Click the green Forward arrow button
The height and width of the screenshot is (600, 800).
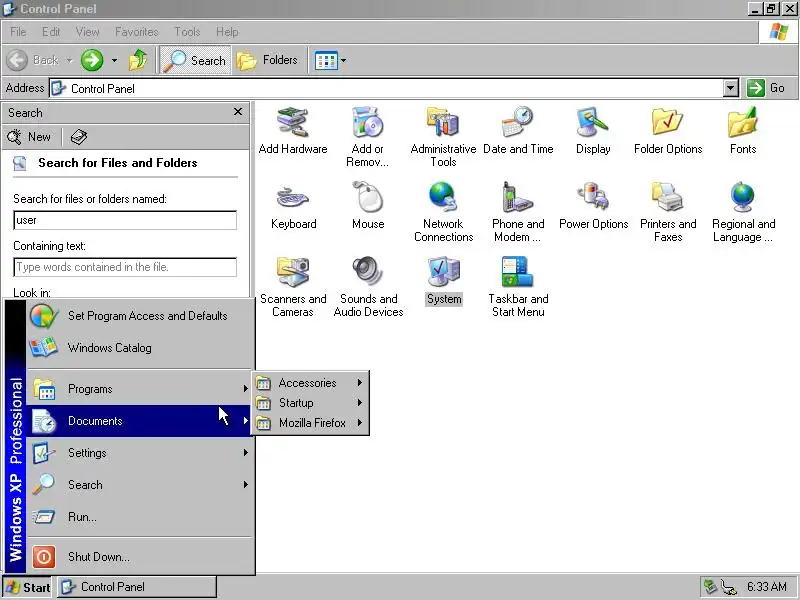pos(92,60)
